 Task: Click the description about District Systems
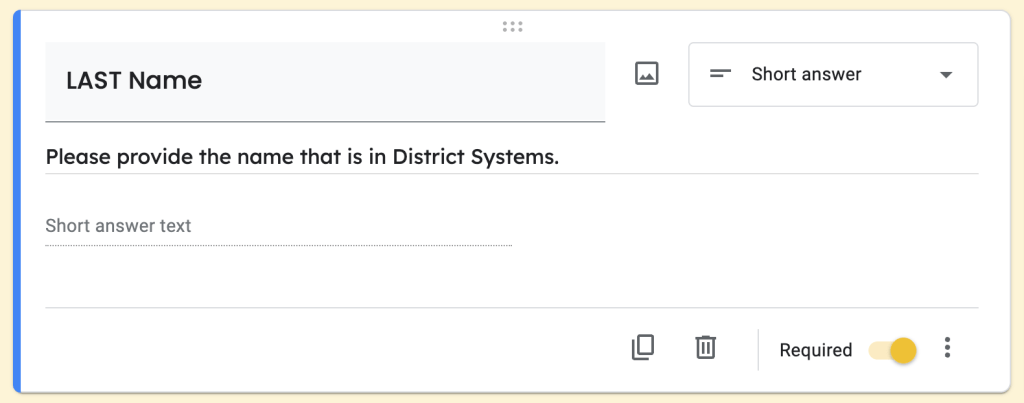[302, 157]
